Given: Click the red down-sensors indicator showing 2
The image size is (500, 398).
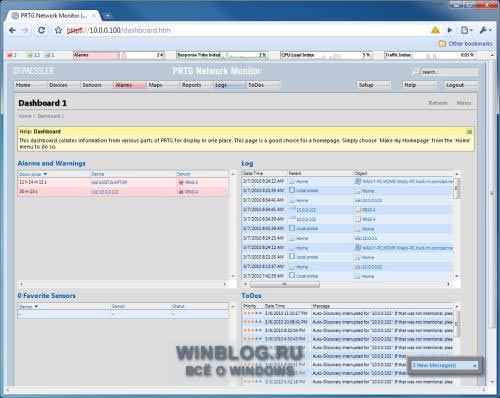Looking at the screenshot, I should click(12, 55).
